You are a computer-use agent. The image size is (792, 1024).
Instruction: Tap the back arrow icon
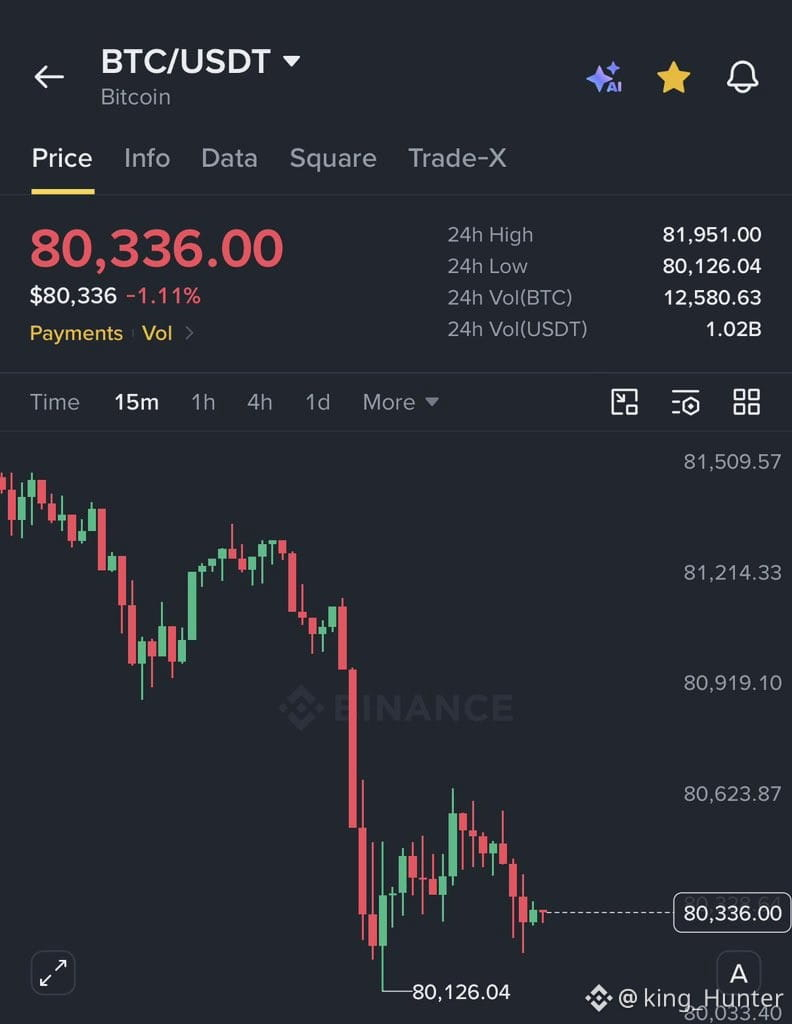49,77
